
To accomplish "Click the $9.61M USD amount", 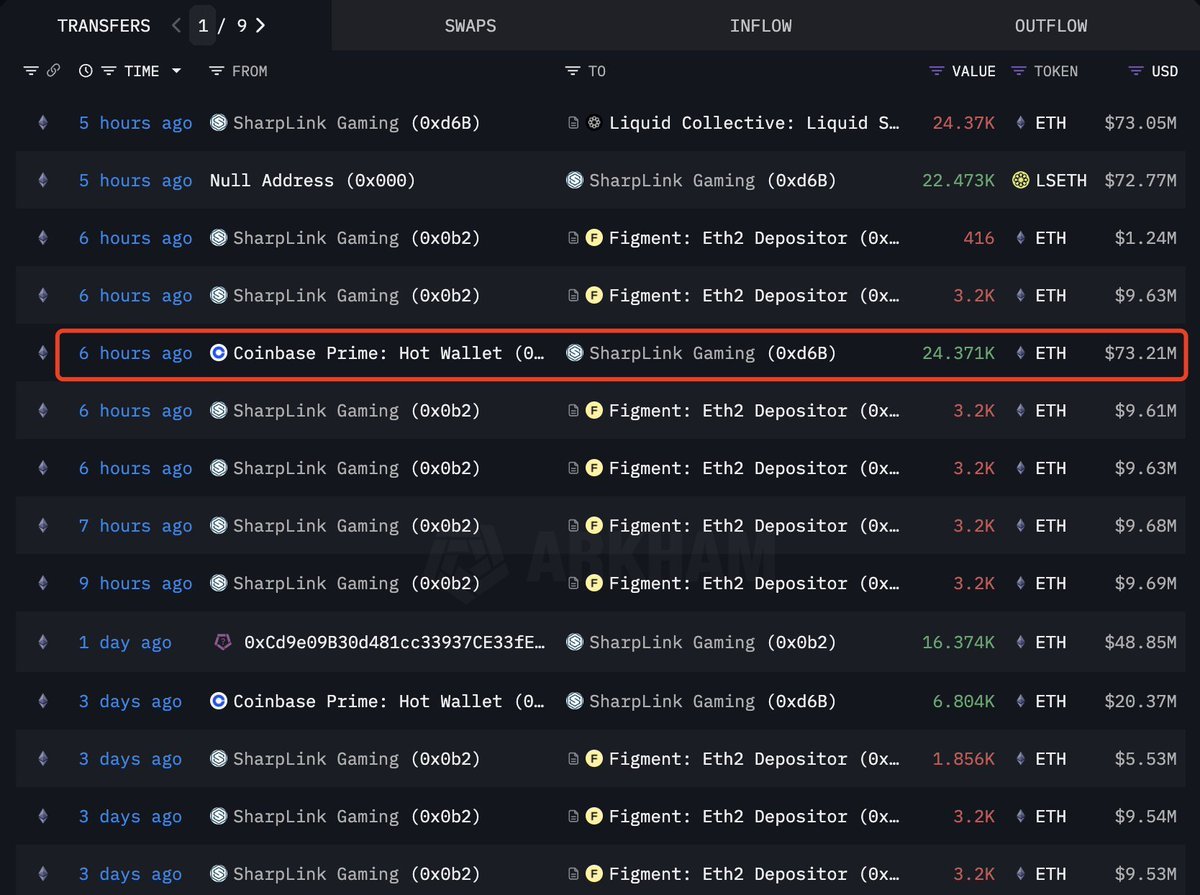I will tap(1146, 411).
